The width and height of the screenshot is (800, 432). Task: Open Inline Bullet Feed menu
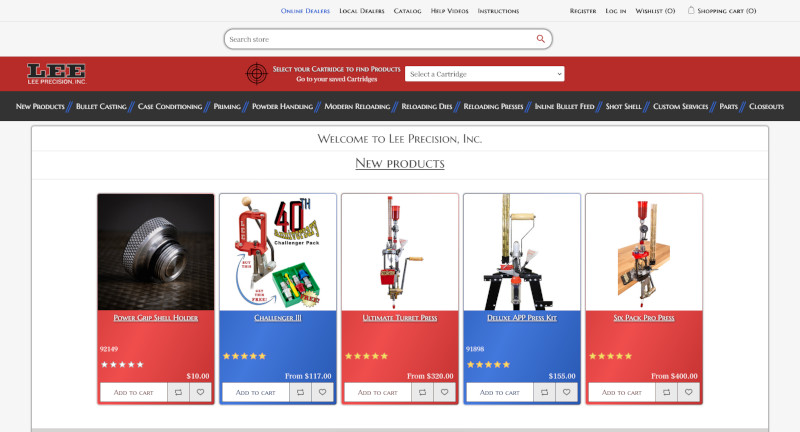564,106
